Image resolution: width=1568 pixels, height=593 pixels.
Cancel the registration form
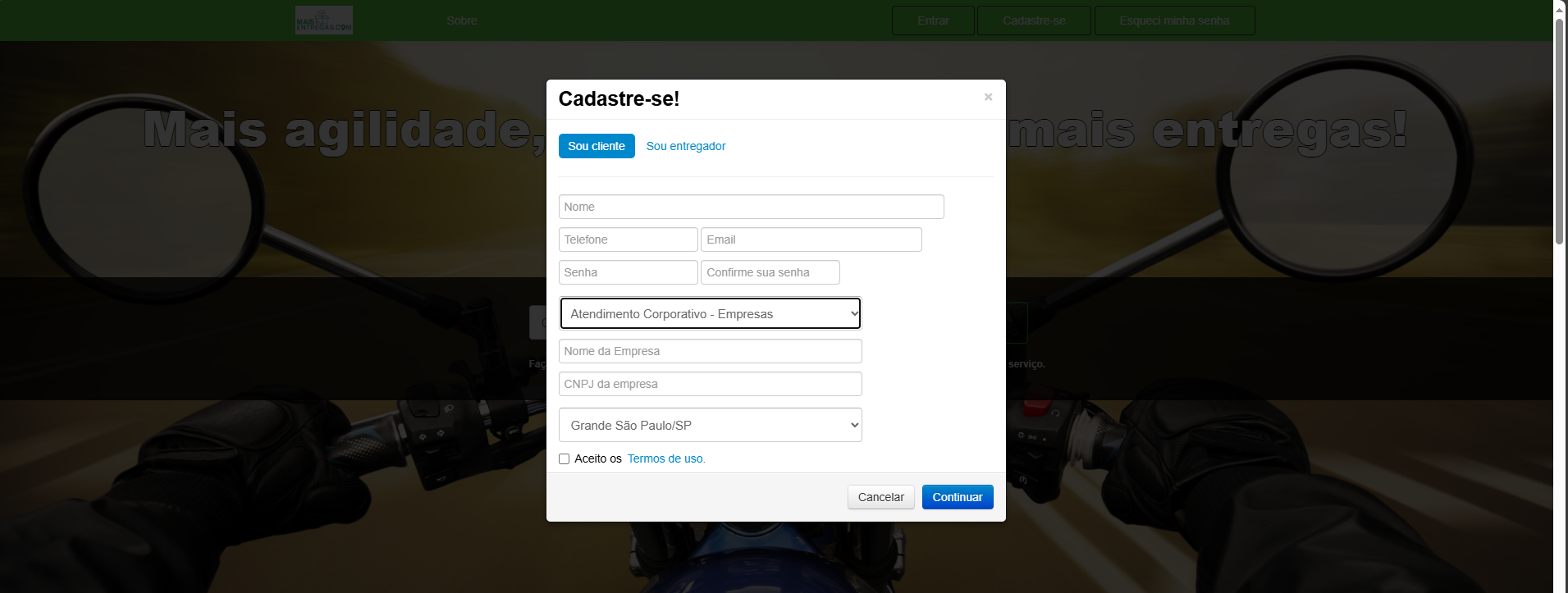click(881, 497)
